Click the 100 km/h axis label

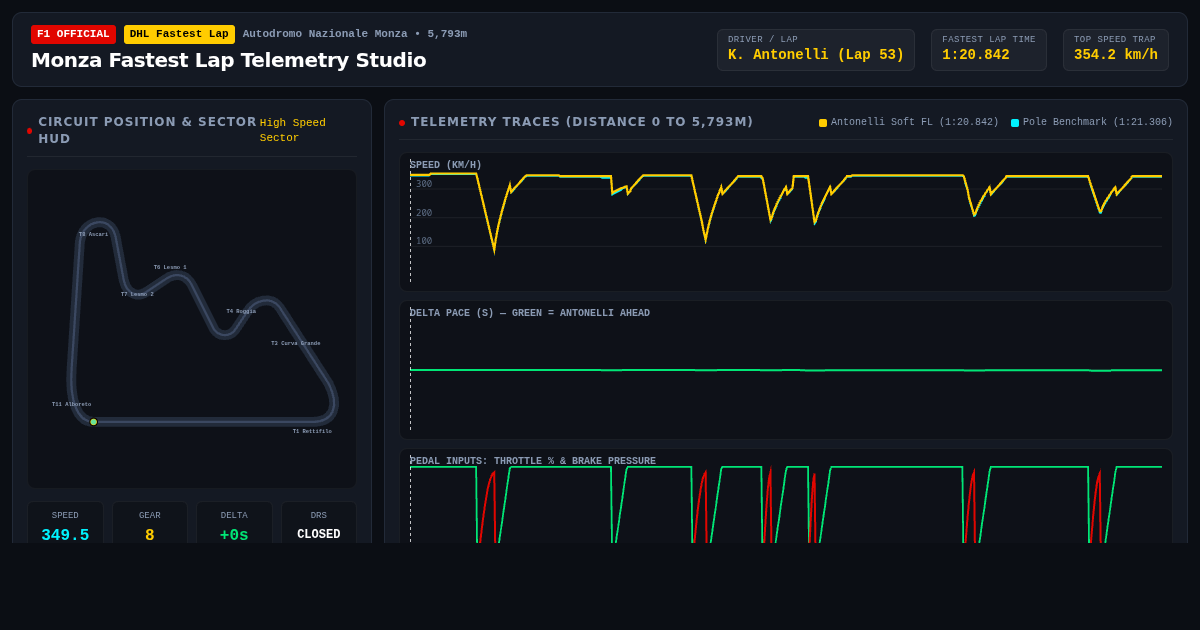(424, 241)
